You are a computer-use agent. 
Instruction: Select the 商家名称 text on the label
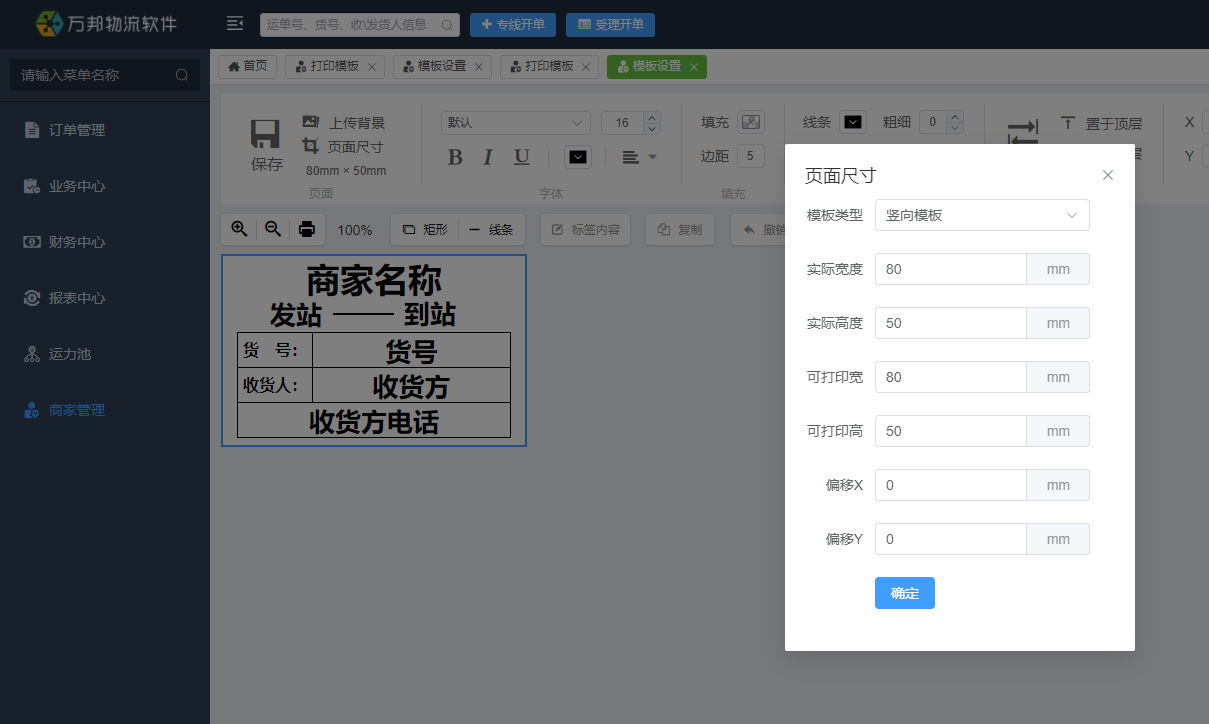pos(374,281)
